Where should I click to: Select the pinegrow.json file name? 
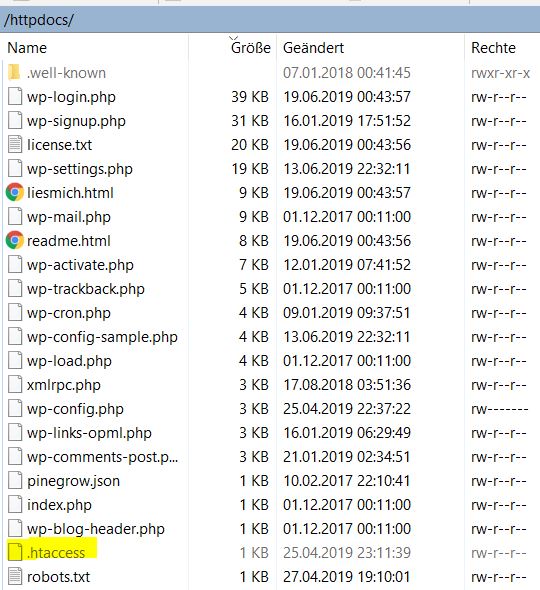[x=73, y=482]
